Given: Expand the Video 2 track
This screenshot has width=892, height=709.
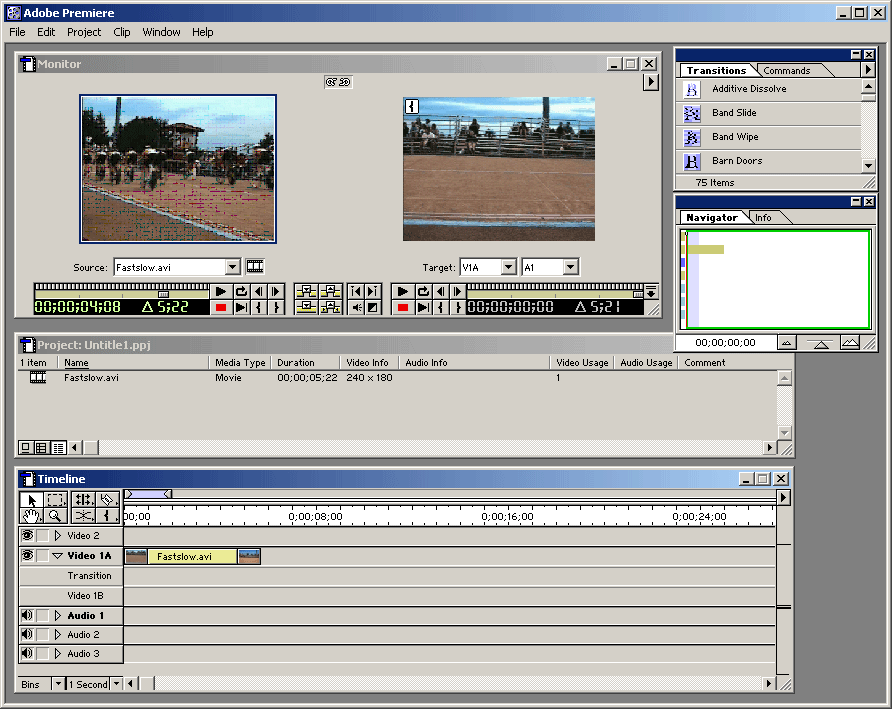Looking at the screenshot, I should point(57,535).
